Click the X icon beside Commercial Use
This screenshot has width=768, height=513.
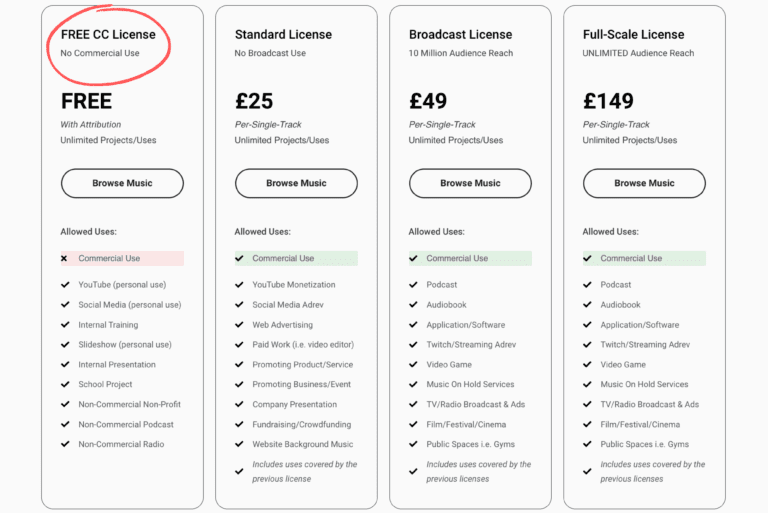[x=64, y=258]
